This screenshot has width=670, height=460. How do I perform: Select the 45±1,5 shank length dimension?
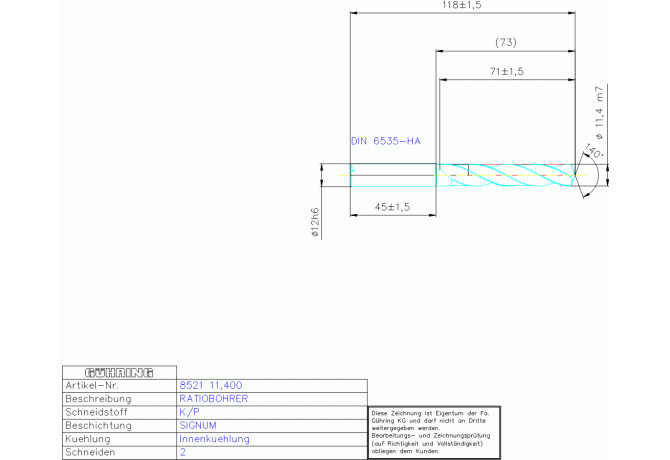[x=393, y=206]
